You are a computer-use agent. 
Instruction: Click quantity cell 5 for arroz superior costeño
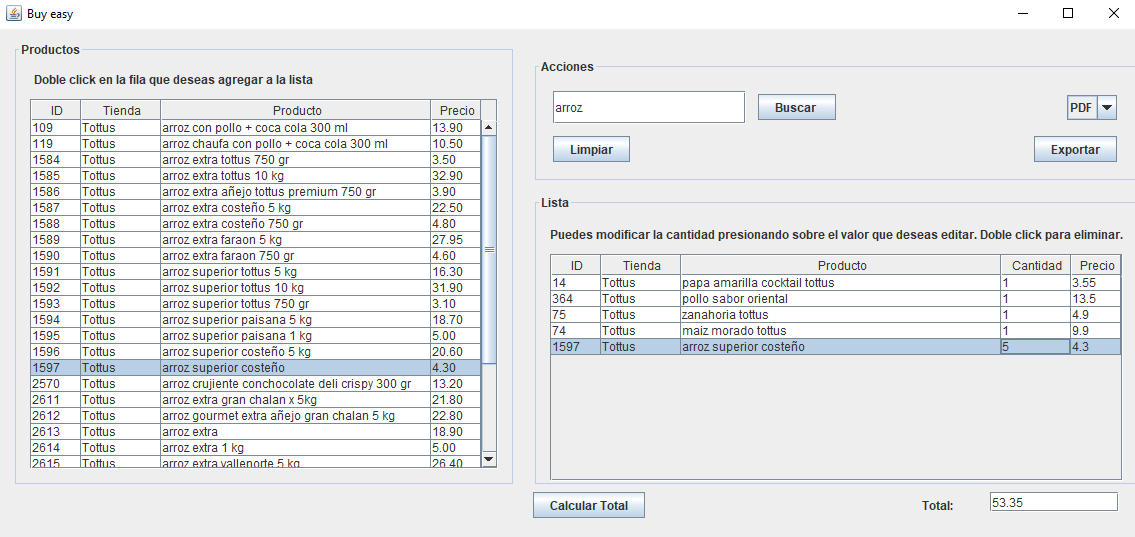[1036, 346]
